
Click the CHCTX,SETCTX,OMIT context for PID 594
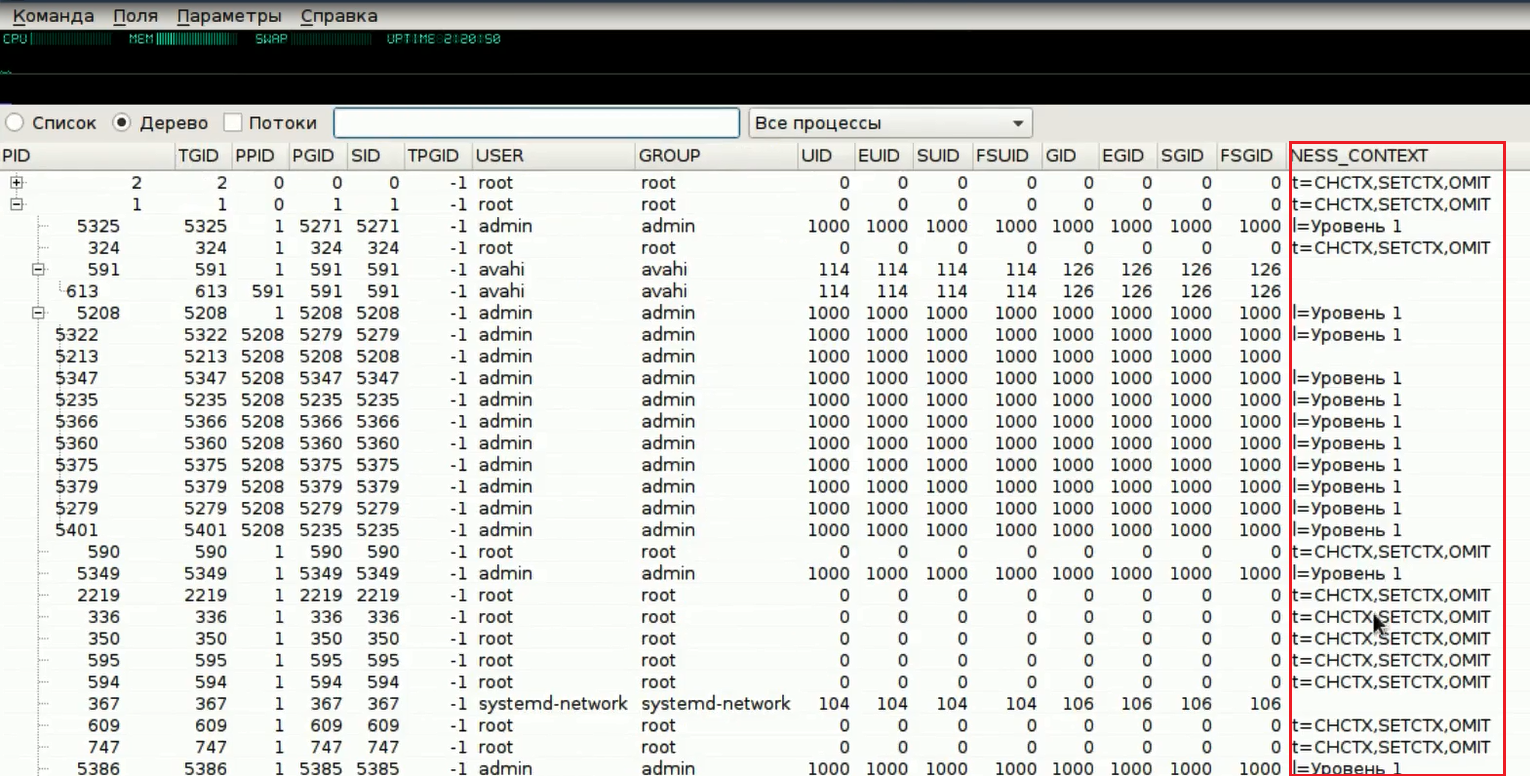click(1391, 682)
